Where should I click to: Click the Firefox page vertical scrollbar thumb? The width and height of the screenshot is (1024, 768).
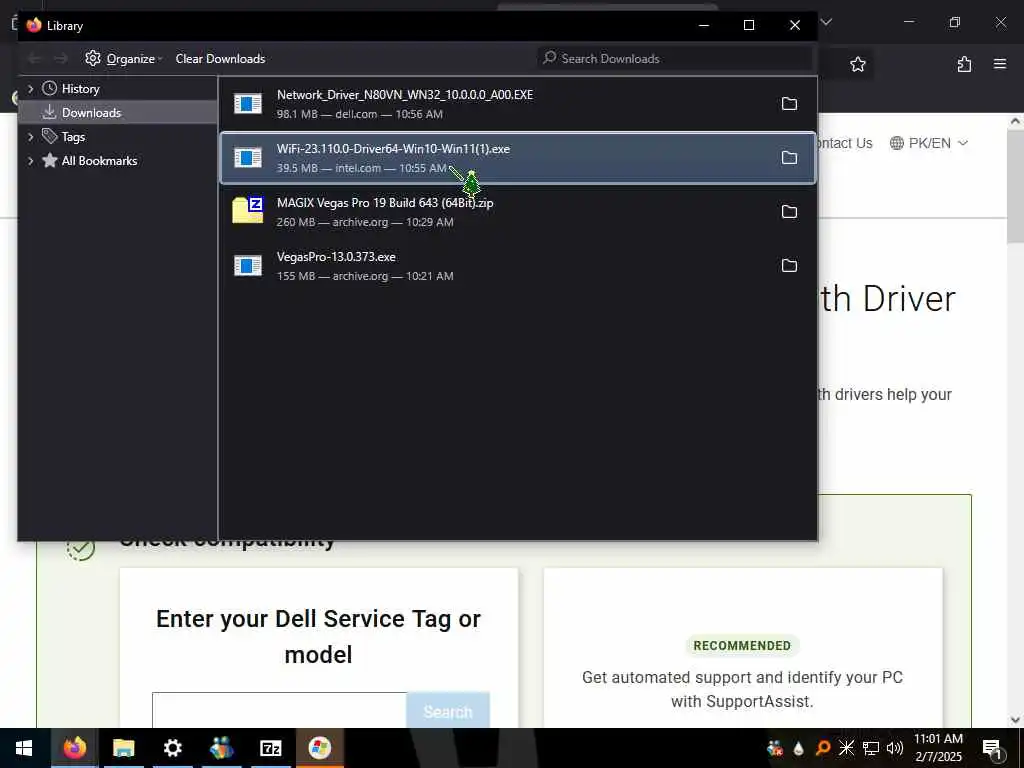pyautogui.click(x=1016, y=187)
